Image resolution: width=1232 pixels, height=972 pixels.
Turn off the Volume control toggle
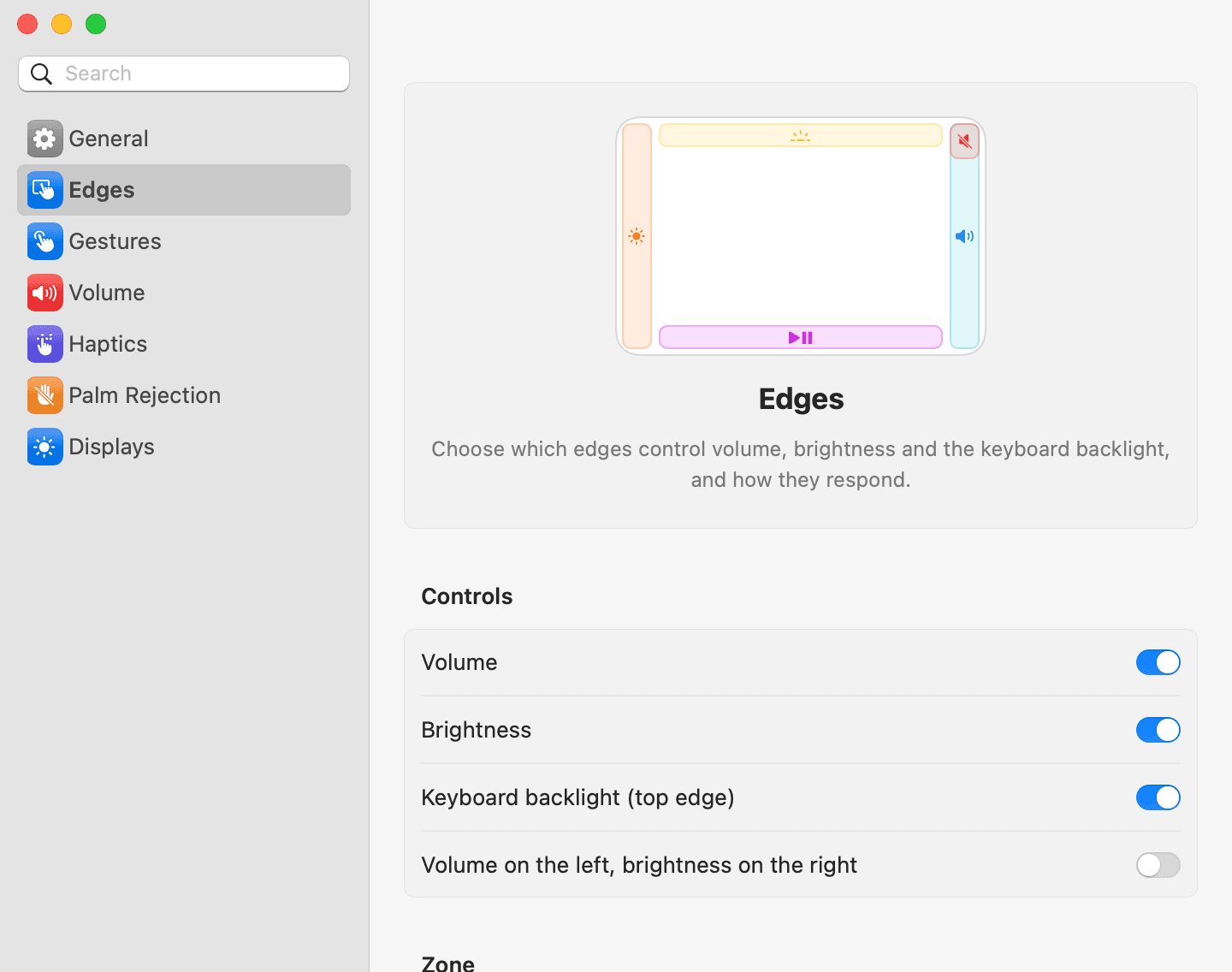[1158, 662]
